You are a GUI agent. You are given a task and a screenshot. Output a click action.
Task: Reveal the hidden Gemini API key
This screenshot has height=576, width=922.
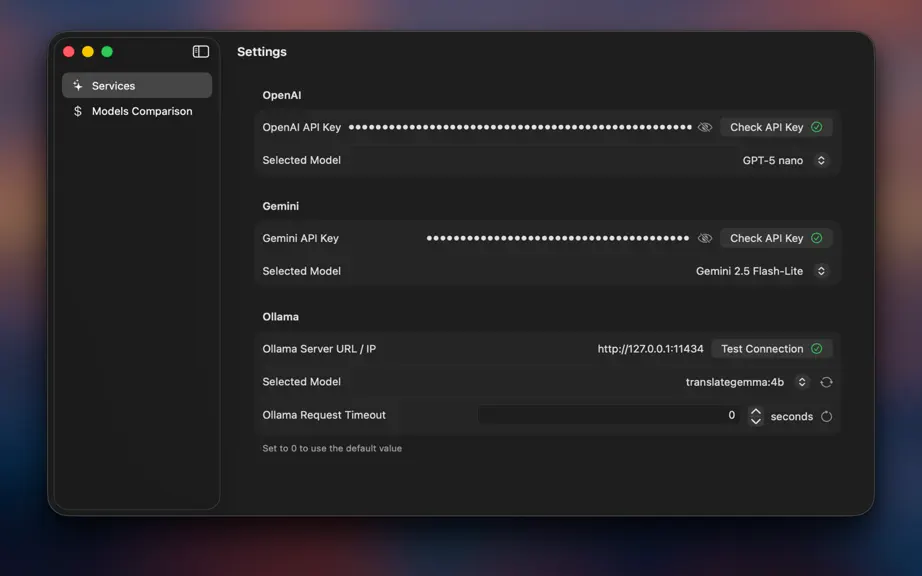click(x=704, y=238)
